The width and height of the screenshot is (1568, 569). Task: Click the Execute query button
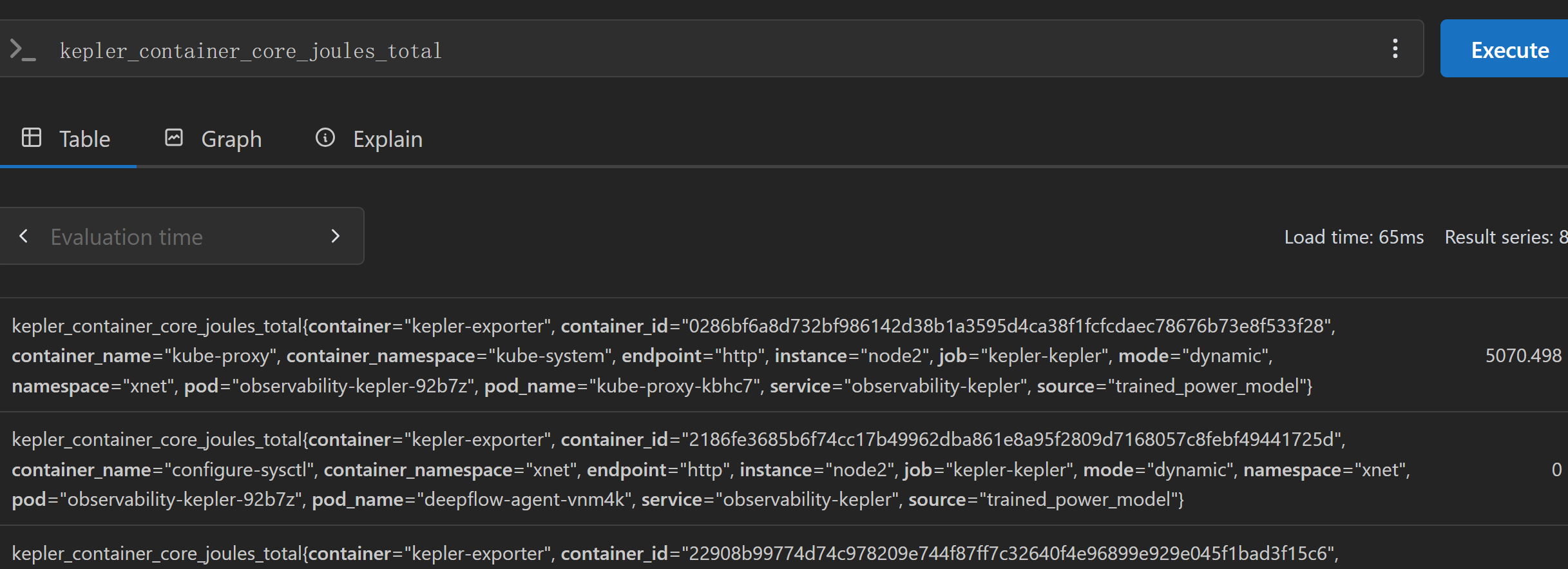[1505, 49]
